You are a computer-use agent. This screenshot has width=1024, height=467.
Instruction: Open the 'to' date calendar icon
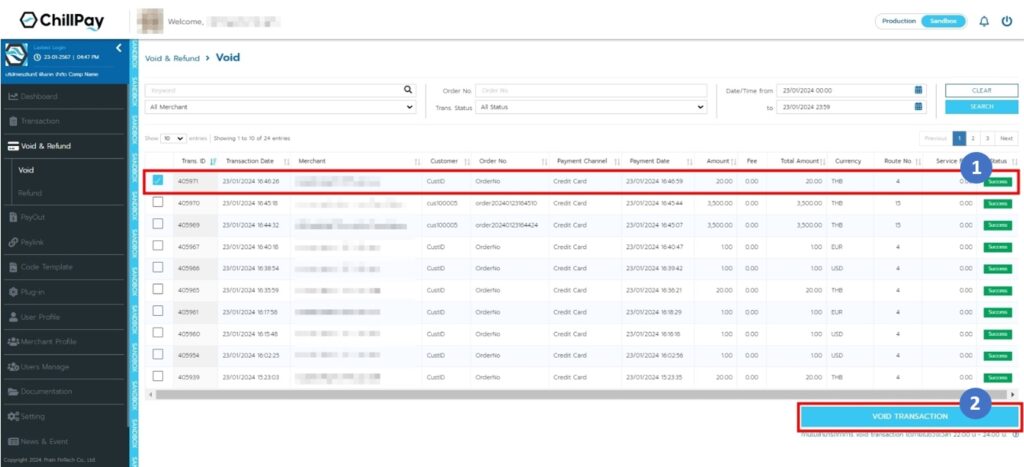pyautogui.click(x=918, y=106)
